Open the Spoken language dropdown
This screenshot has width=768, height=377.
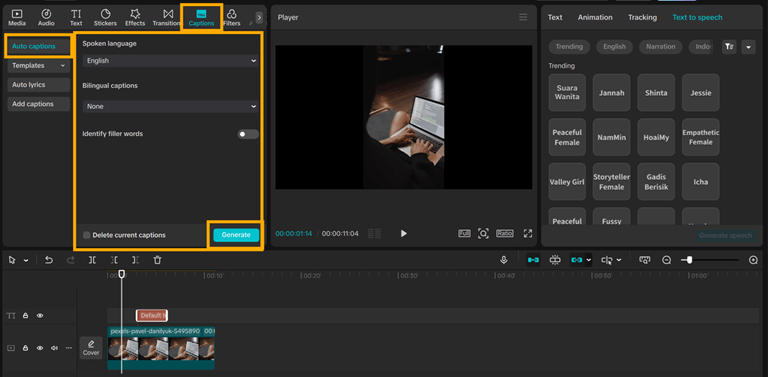170,61
